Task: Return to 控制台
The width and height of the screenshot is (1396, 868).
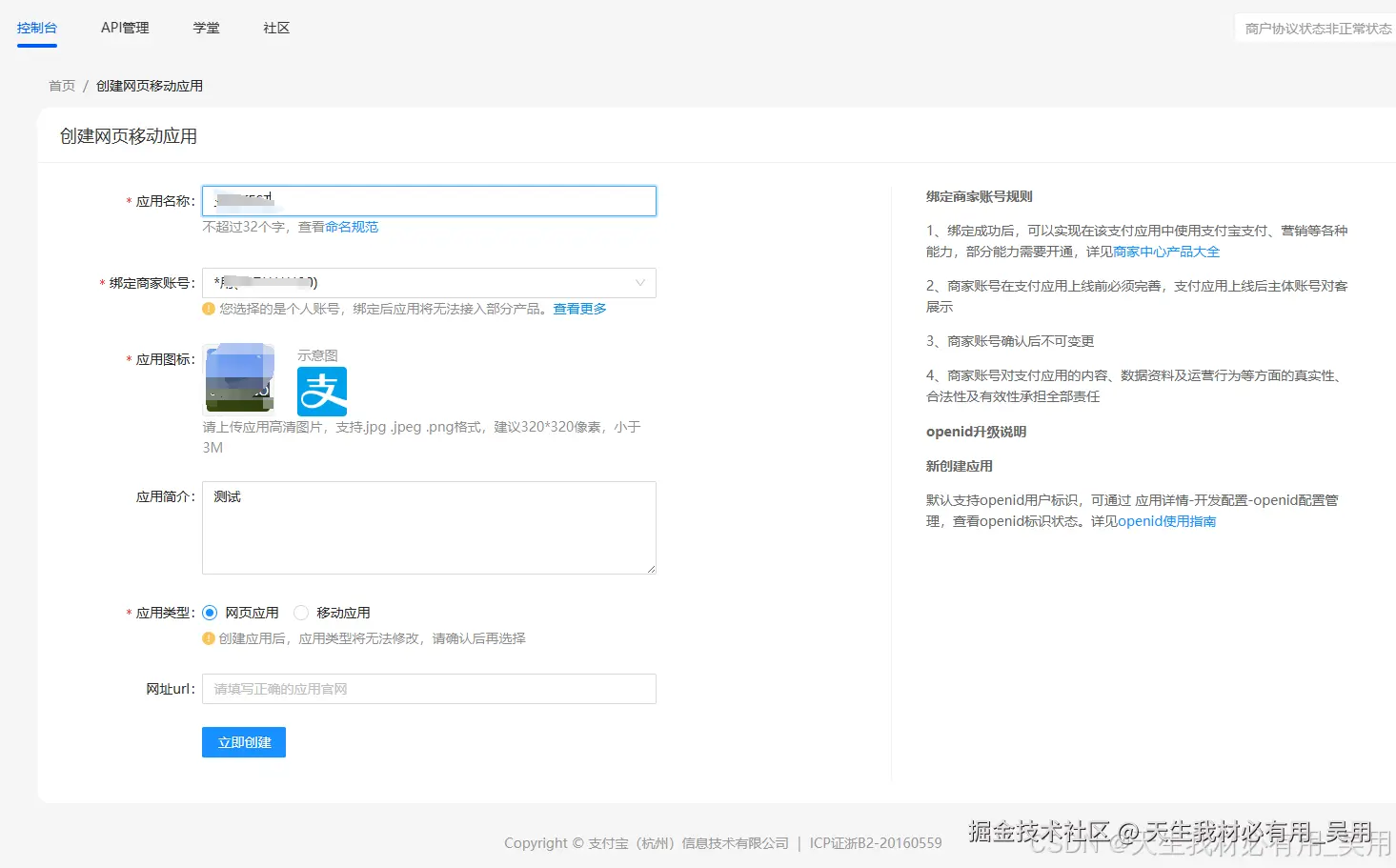Action: point(36,28)
